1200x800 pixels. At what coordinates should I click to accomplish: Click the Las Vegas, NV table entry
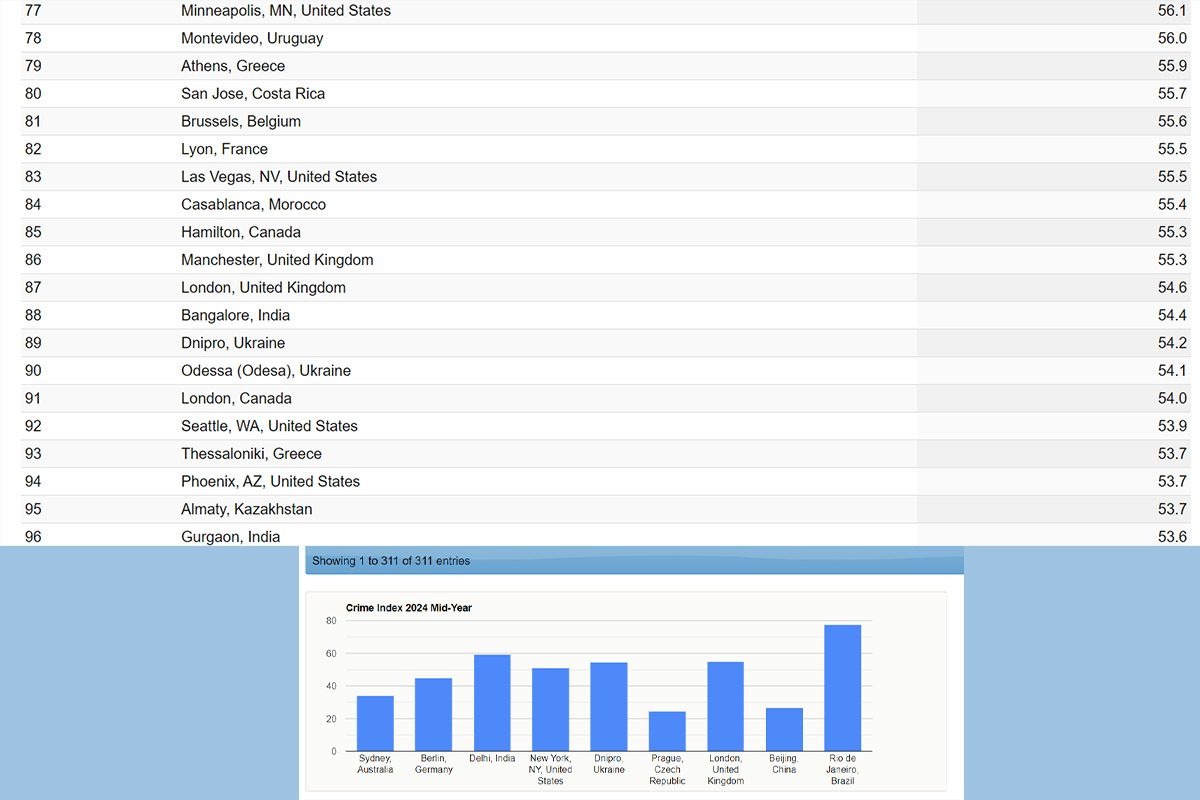pos(279,177)
